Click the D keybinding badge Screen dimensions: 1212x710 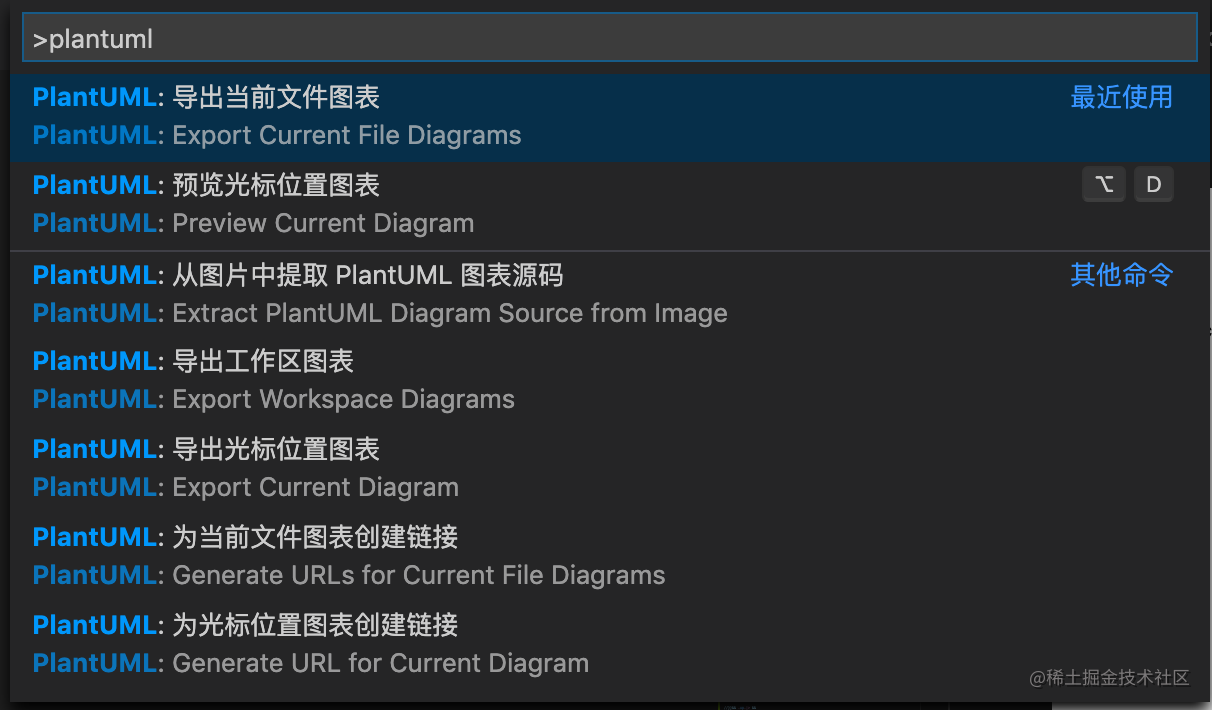point(1153,184)
